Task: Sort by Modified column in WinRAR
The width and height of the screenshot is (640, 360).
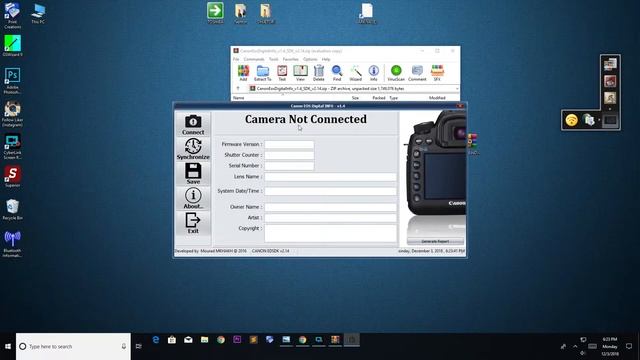Action: tap(437, 98)
